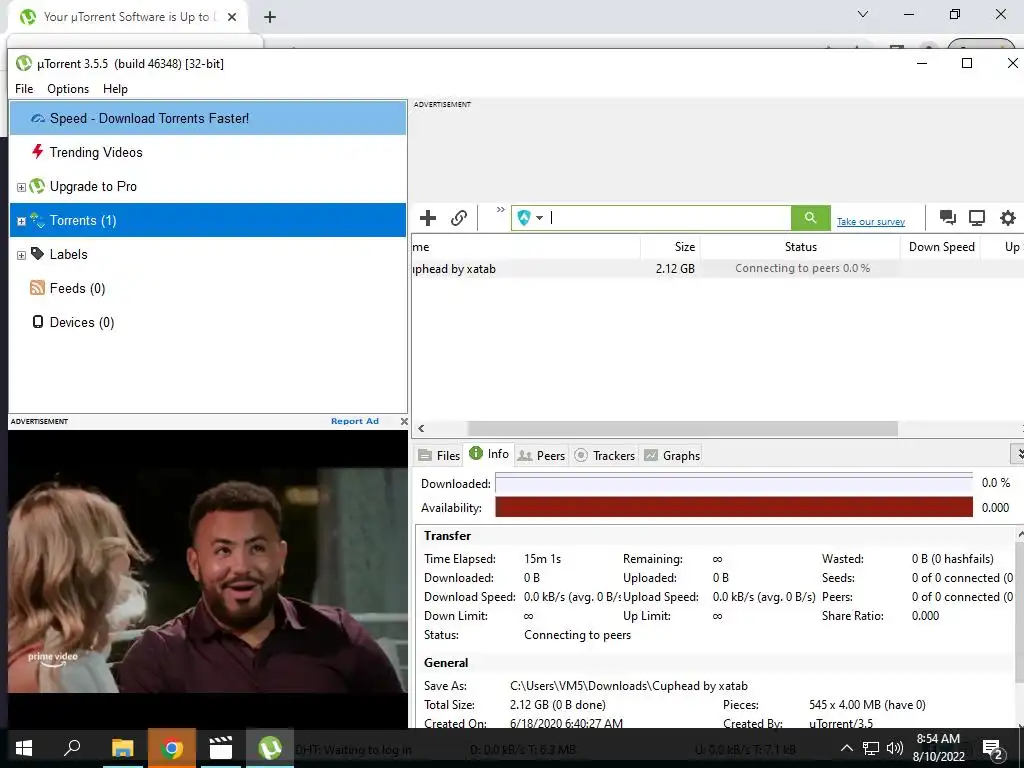Open Preferences with the gear icon
The image size is (1024, 768).
[1008, 217]
